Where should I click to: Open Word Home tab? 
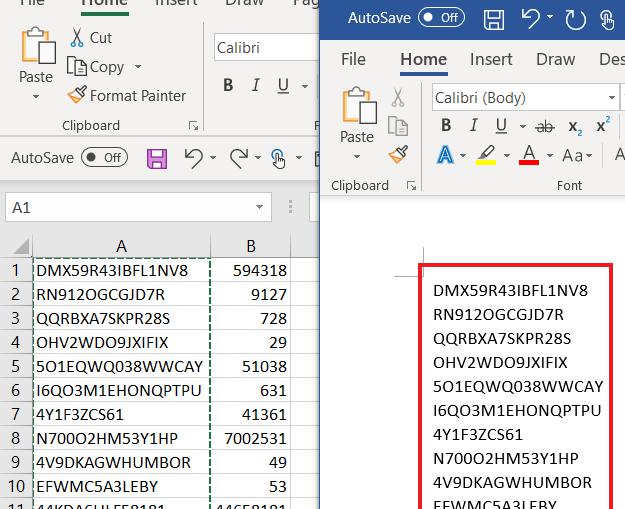423,60
